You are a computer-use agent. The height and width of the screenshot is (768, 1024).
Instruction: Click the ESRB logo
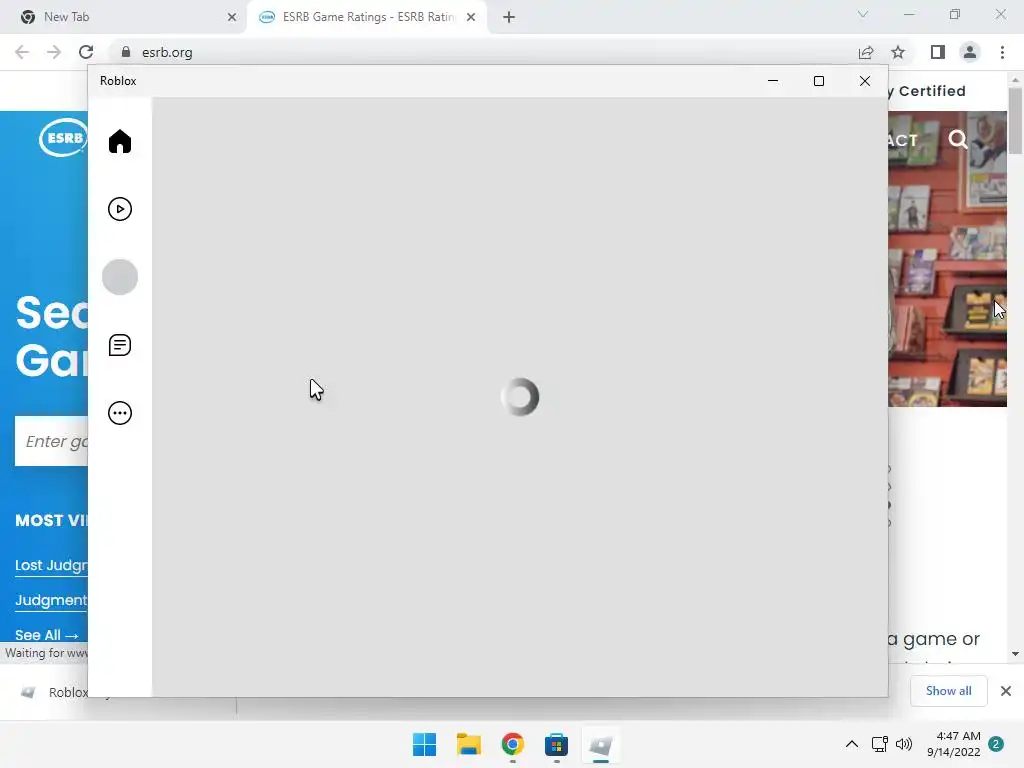[63, 138]
